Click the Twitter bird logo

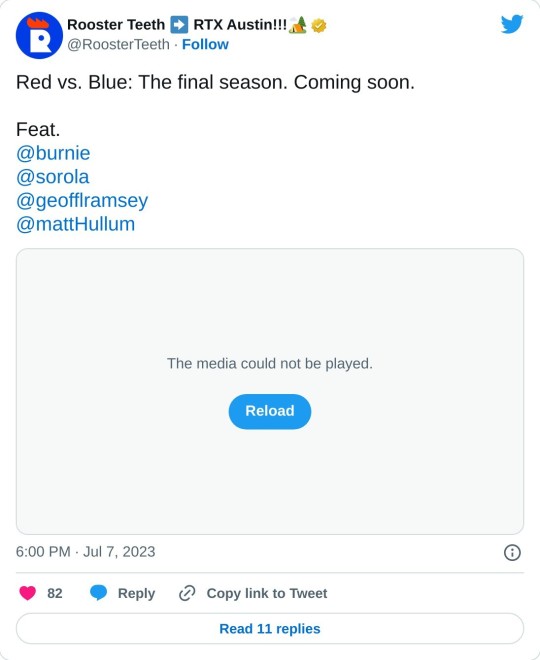point(512,24)
